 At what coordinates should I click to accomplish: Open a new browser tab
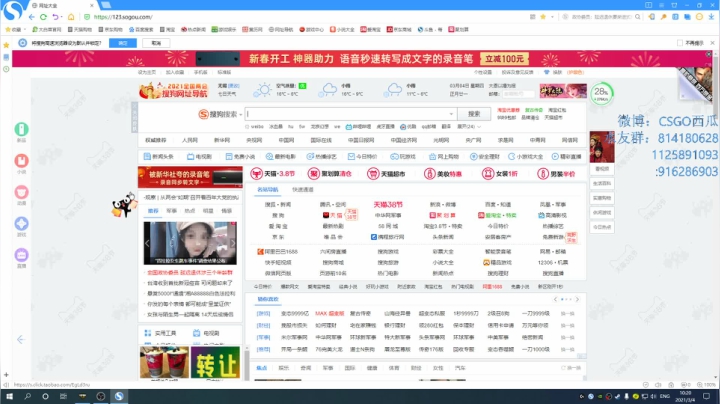coord(106,5)
